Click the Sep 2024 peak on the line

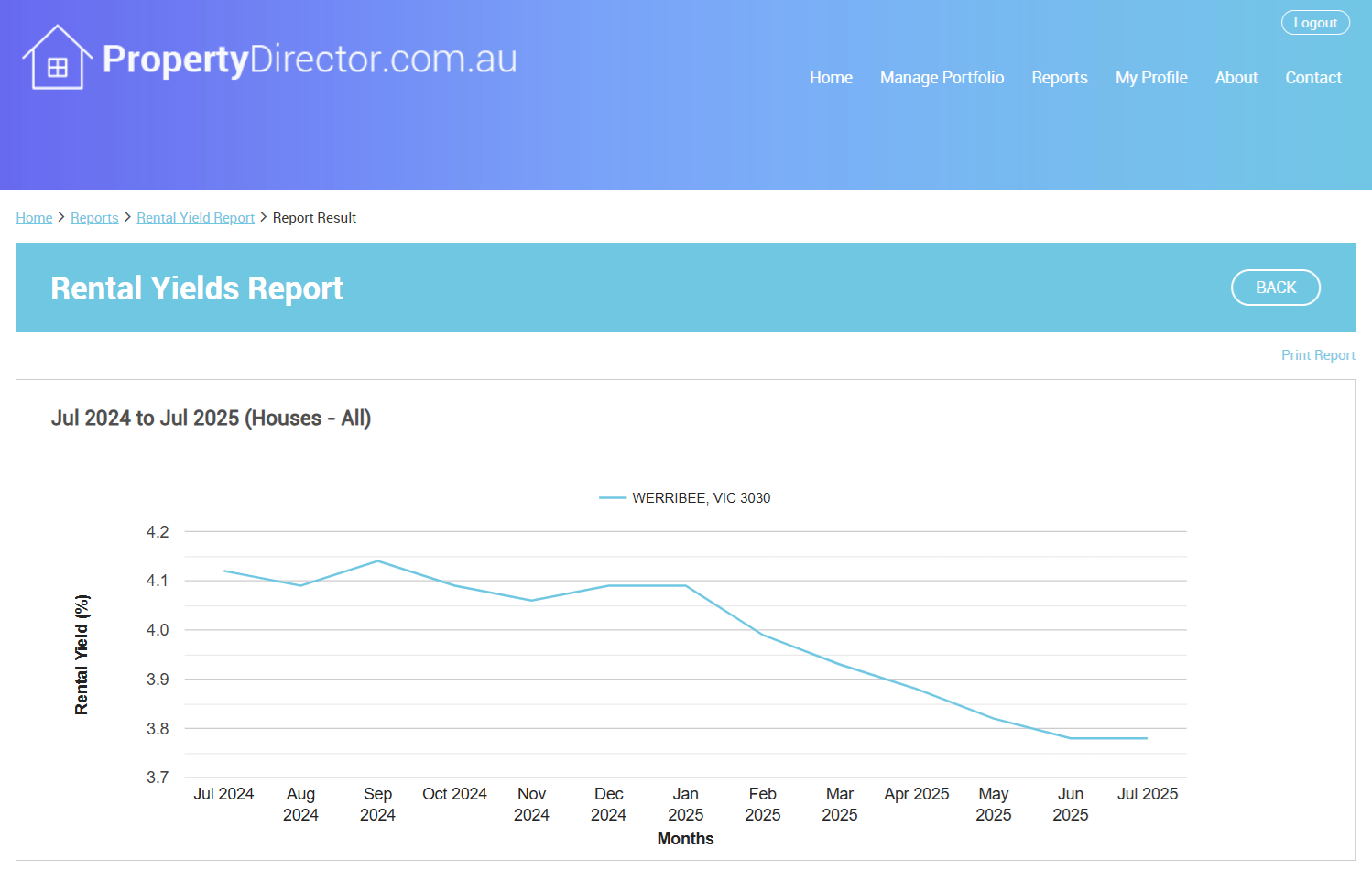pos(377,561)
